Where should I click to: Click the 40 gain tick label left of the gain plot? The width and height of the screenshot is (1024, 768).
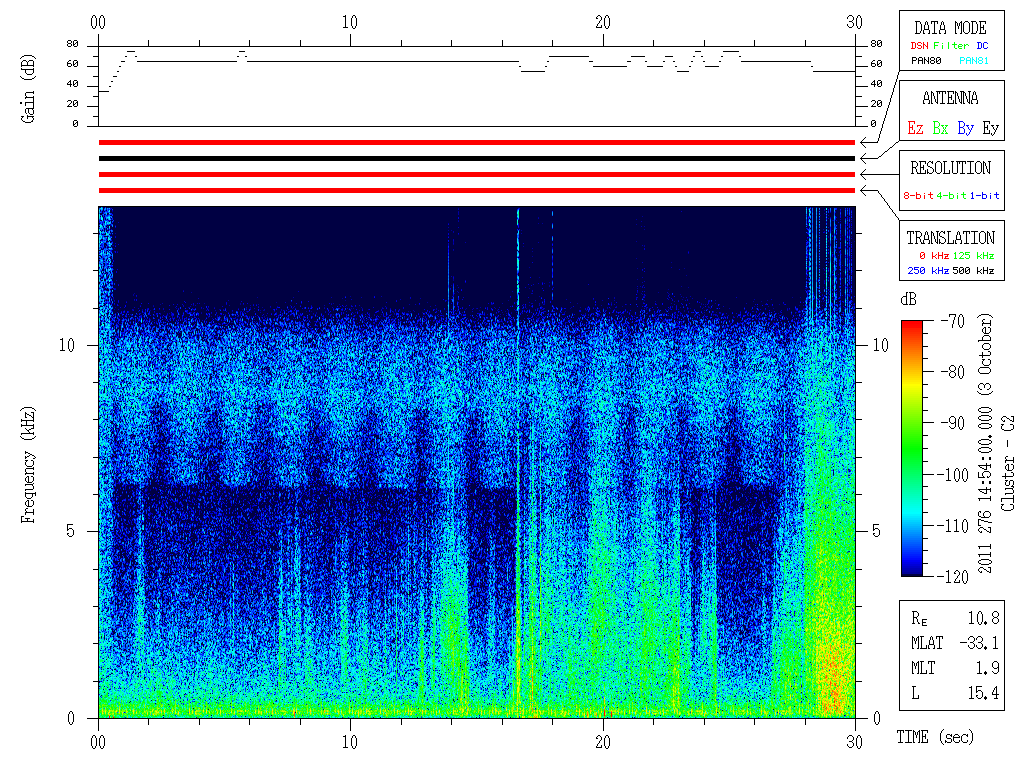[x=72, y=84]
